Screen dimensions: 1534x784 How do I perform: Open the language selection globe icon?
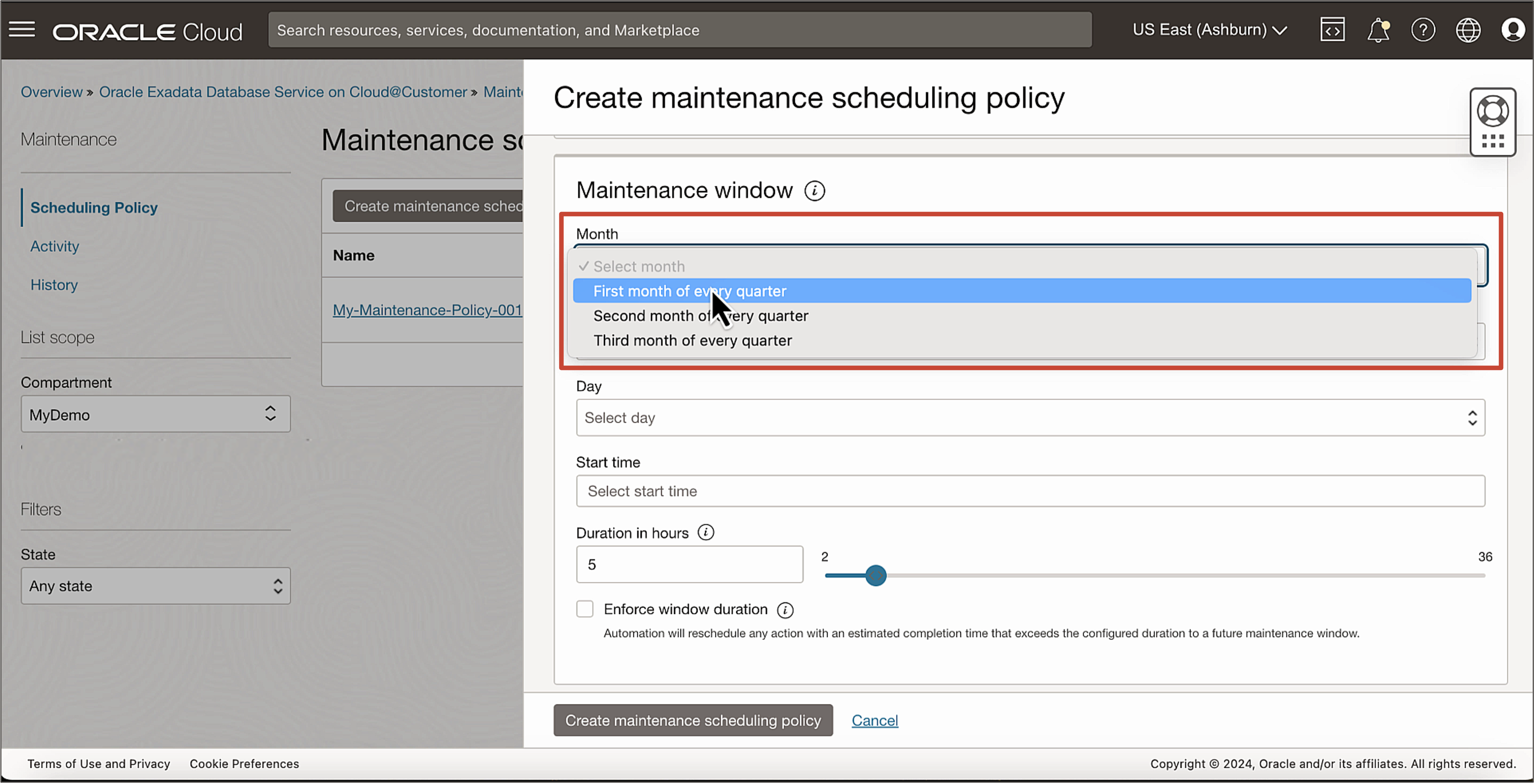1468,29
